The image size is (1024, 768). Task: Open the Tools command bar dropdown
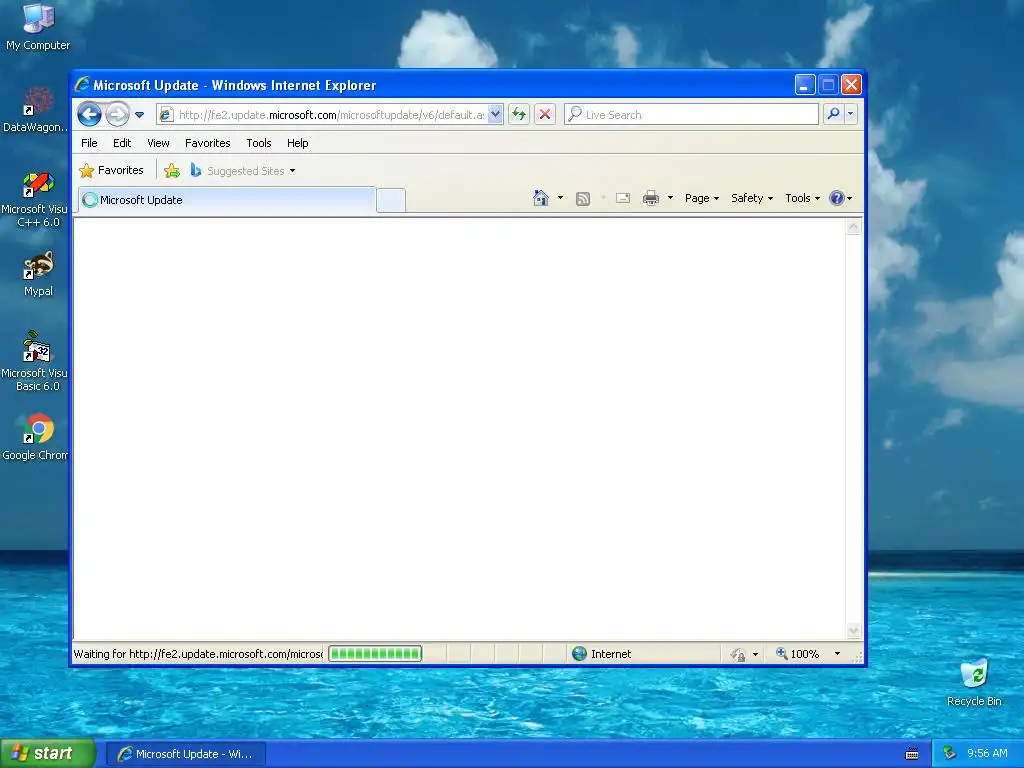tap(802, 198)
